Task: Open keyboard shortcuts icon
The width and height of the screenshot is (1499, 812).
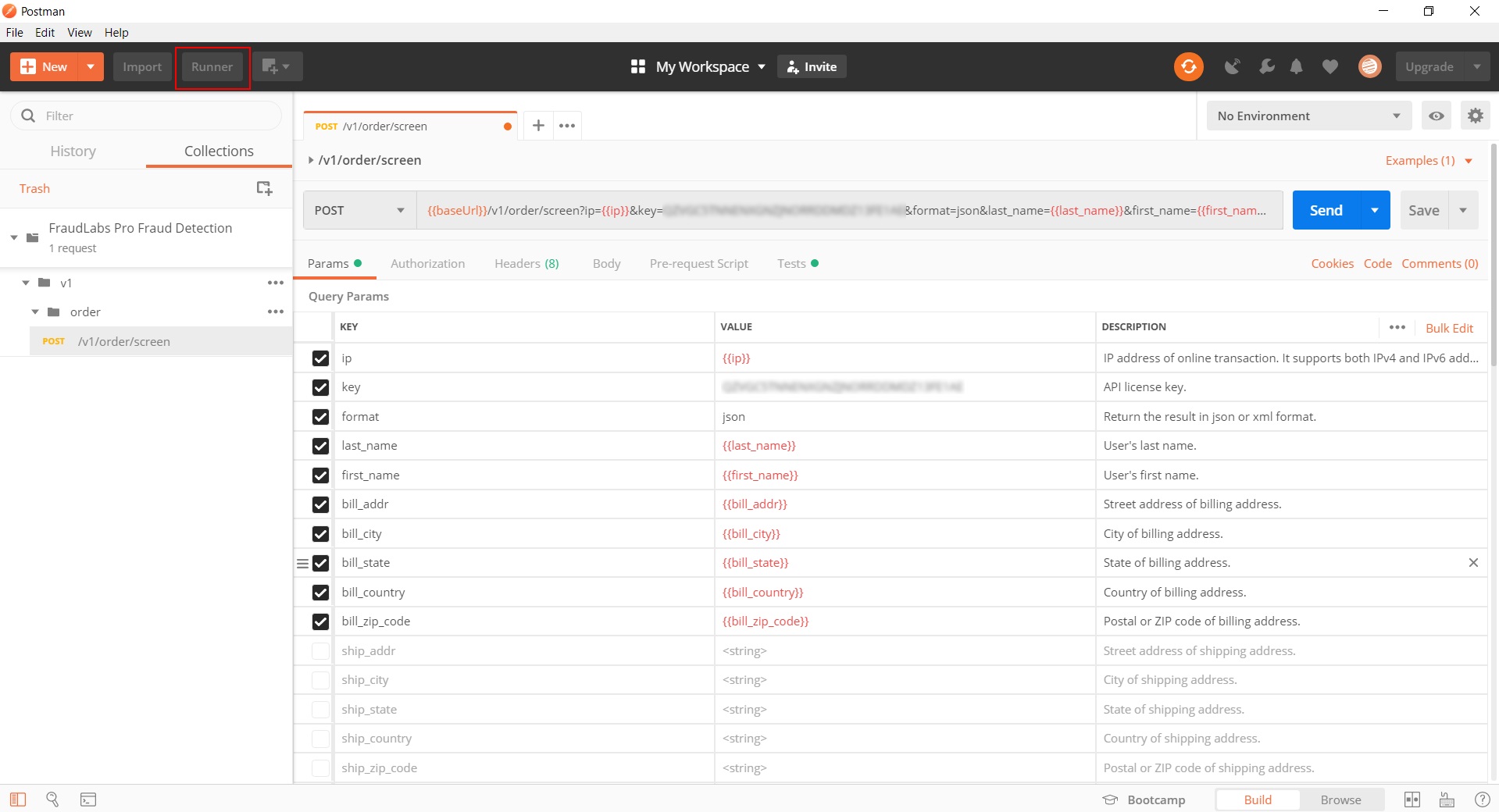Action: tap(1447, 800)
